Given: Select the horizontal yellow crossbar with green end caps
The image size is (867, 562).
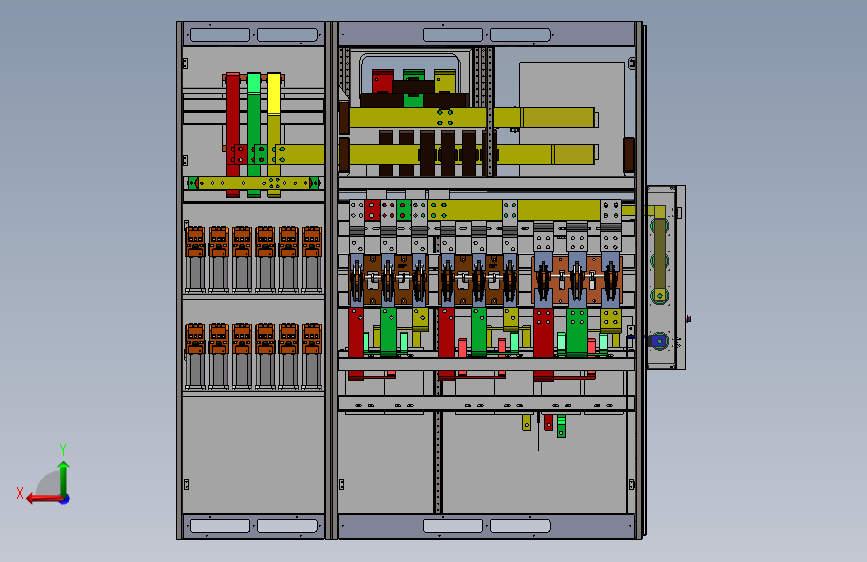Looking at the screenshot, I should [x=254, y=183].
